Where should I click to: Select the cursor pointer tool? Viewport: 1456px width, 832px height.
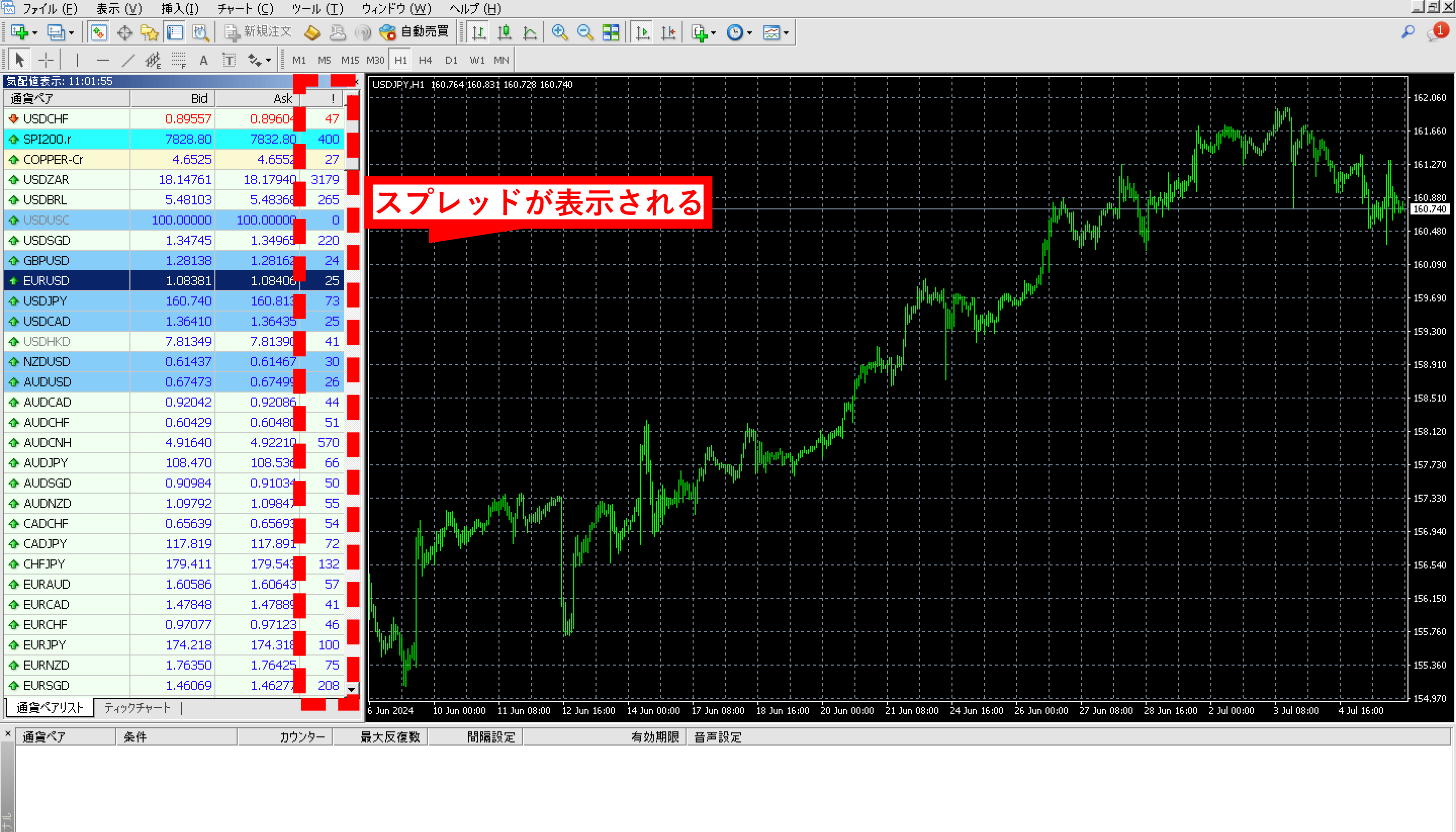point(20,60)
